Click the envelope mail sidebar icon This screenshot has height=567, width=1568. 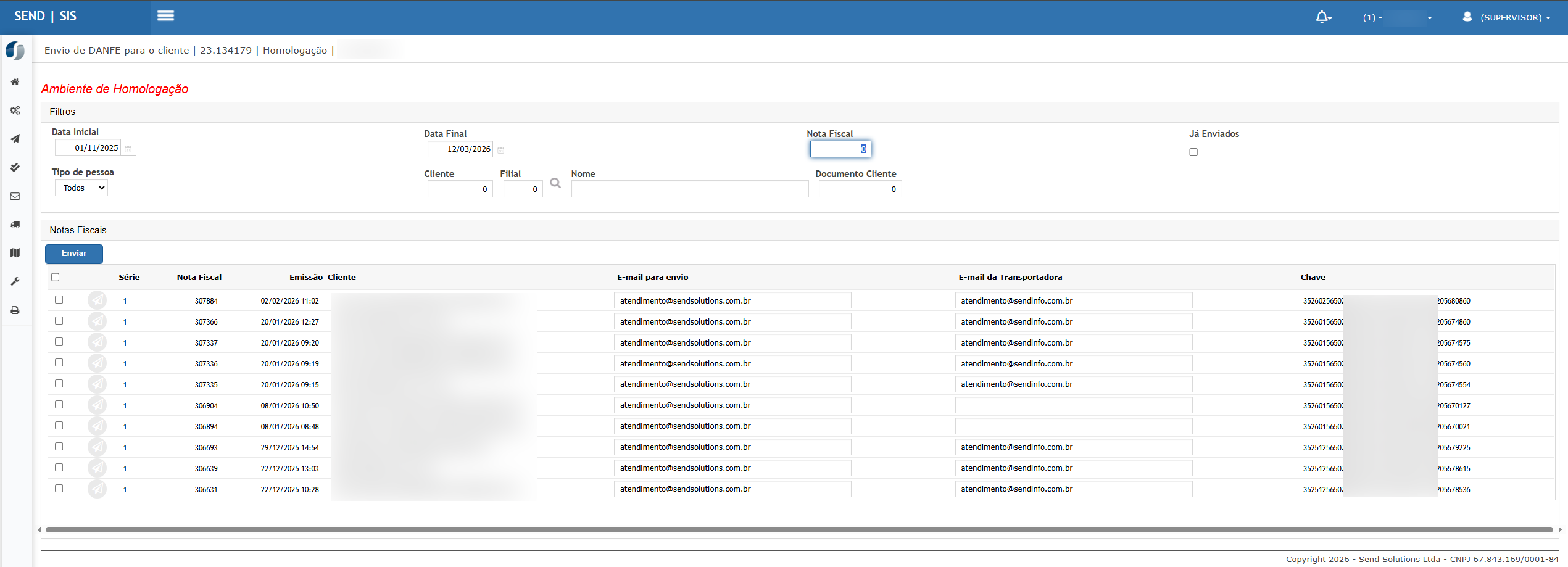pos(15,196)
